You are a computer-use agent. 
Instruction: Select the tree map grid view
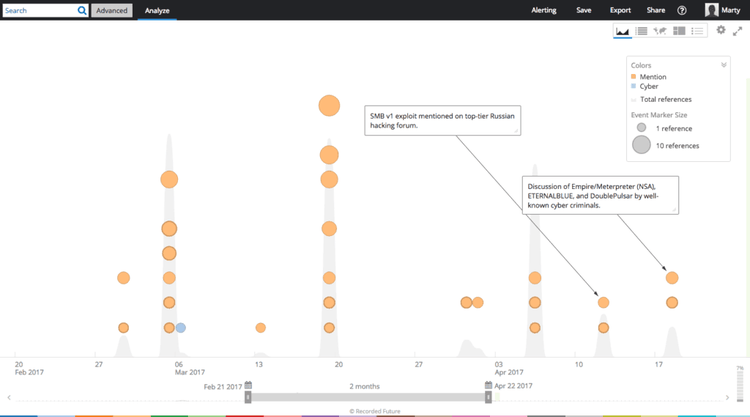[x=679, y=31]
